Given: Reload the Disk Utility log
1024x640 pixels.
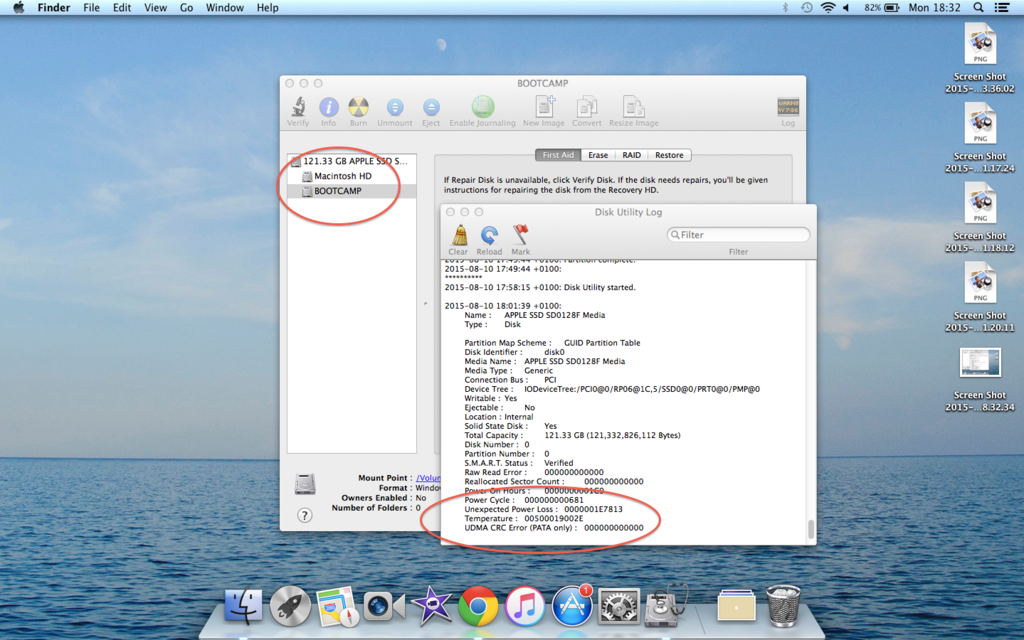Looking at the screenshot, I should 489,239.
